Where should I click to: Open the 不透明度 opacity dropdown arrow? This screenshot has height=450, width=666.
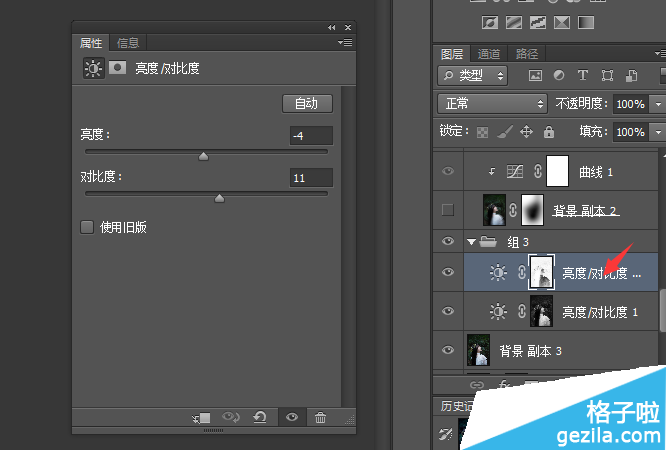pyautogui.click(x=657, y=104)
